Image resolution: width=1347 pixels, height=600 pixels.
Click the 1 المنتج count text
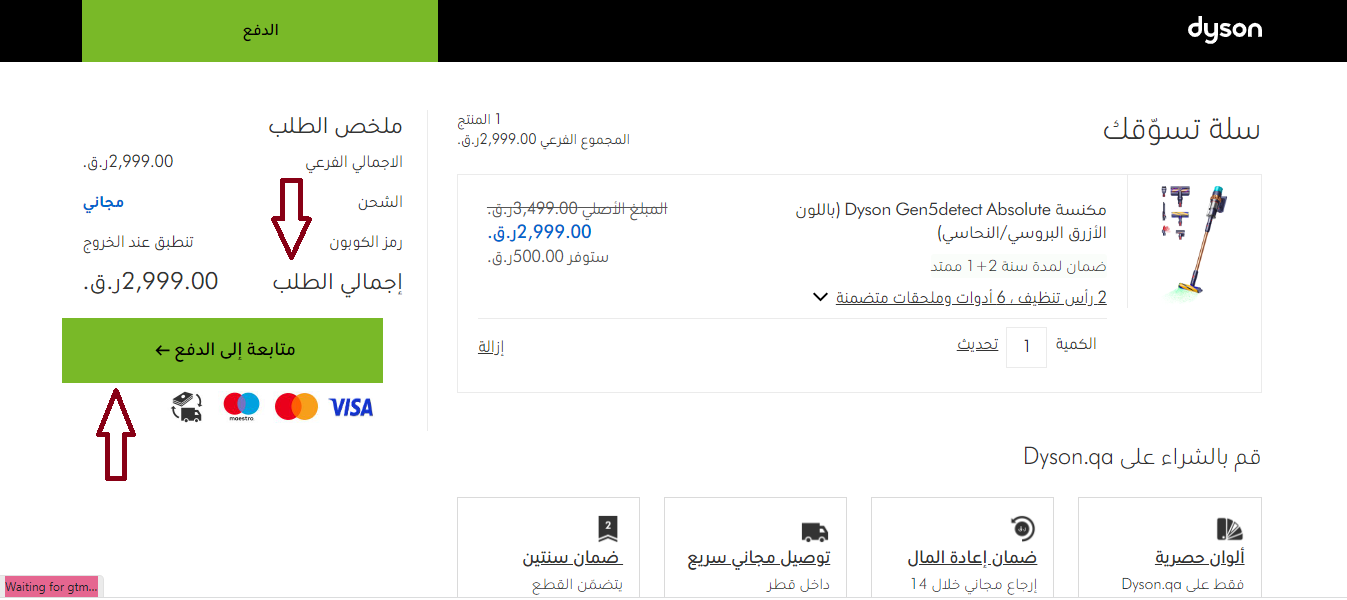pyautogui.click(x=478, y=120)
